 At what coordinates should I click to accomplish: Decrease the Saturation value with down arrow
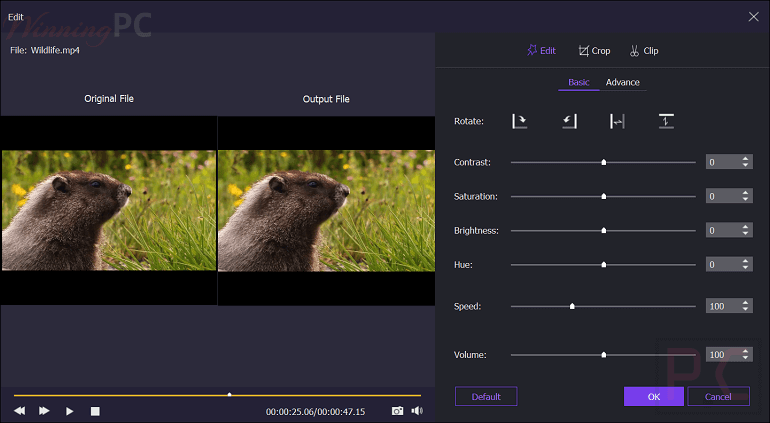click(746, 200)
